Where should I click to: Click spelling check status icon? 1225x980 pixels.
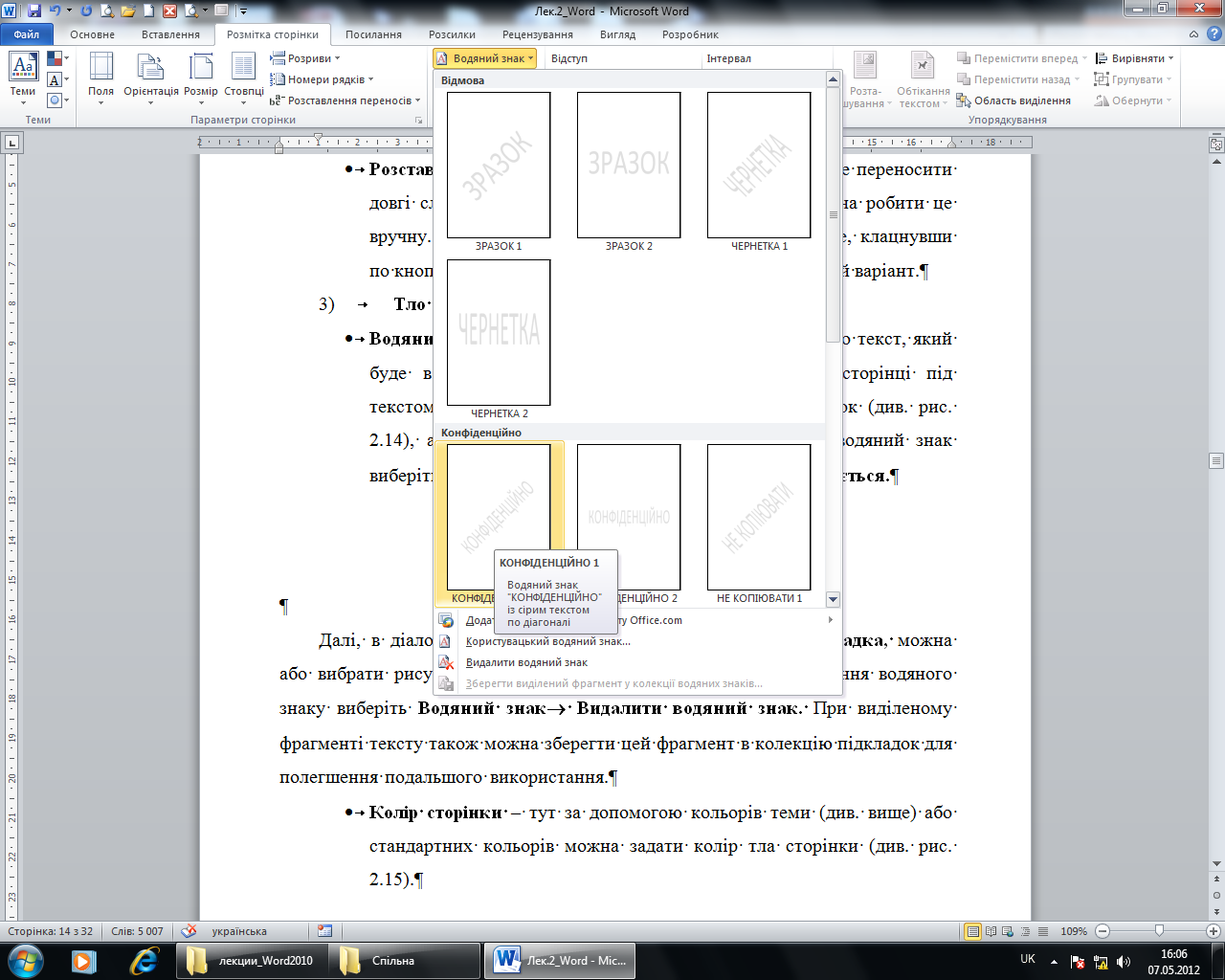click(189, 931)
